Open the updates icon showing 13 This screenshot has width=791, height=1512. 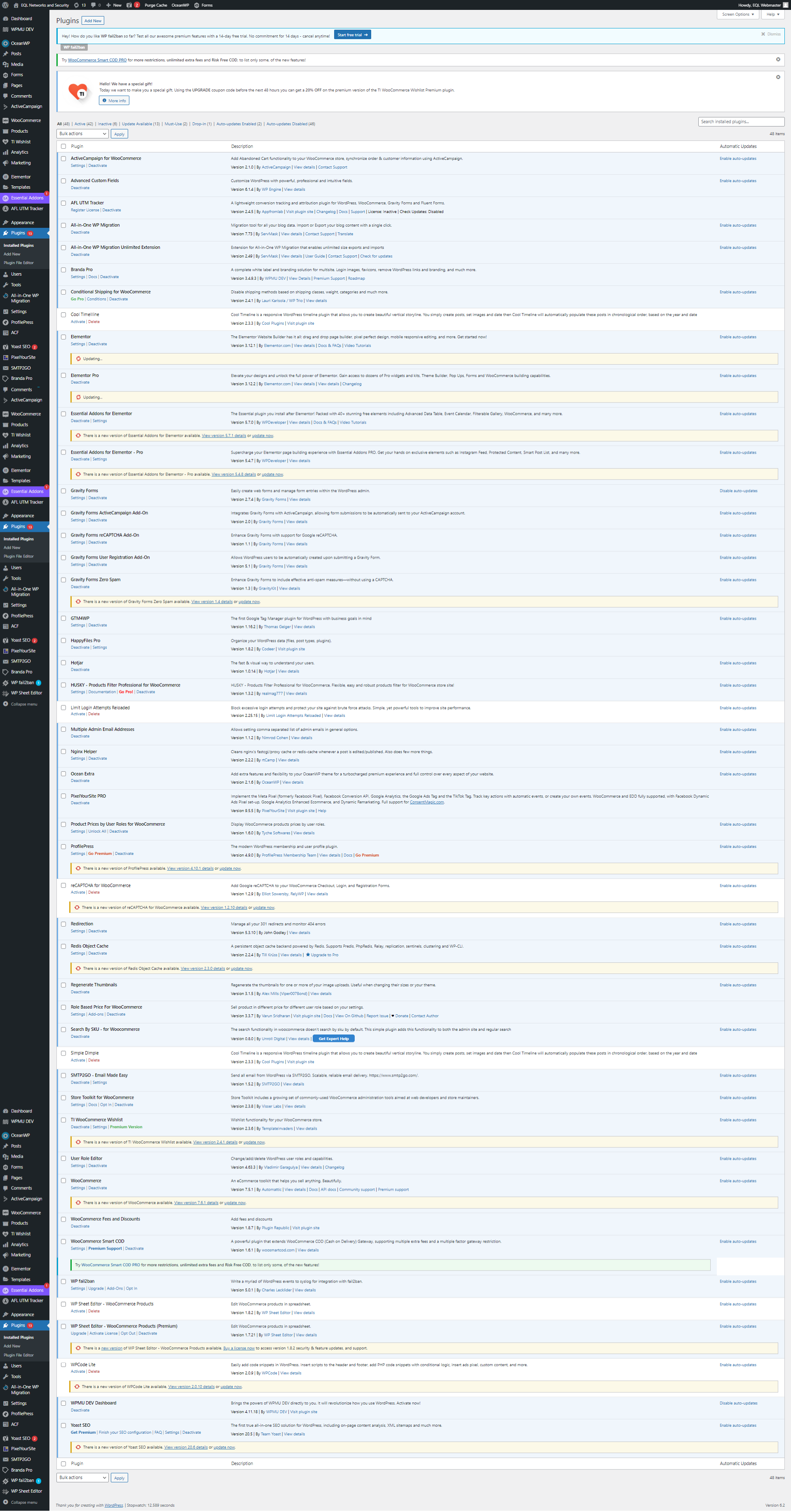click(80, 5)
